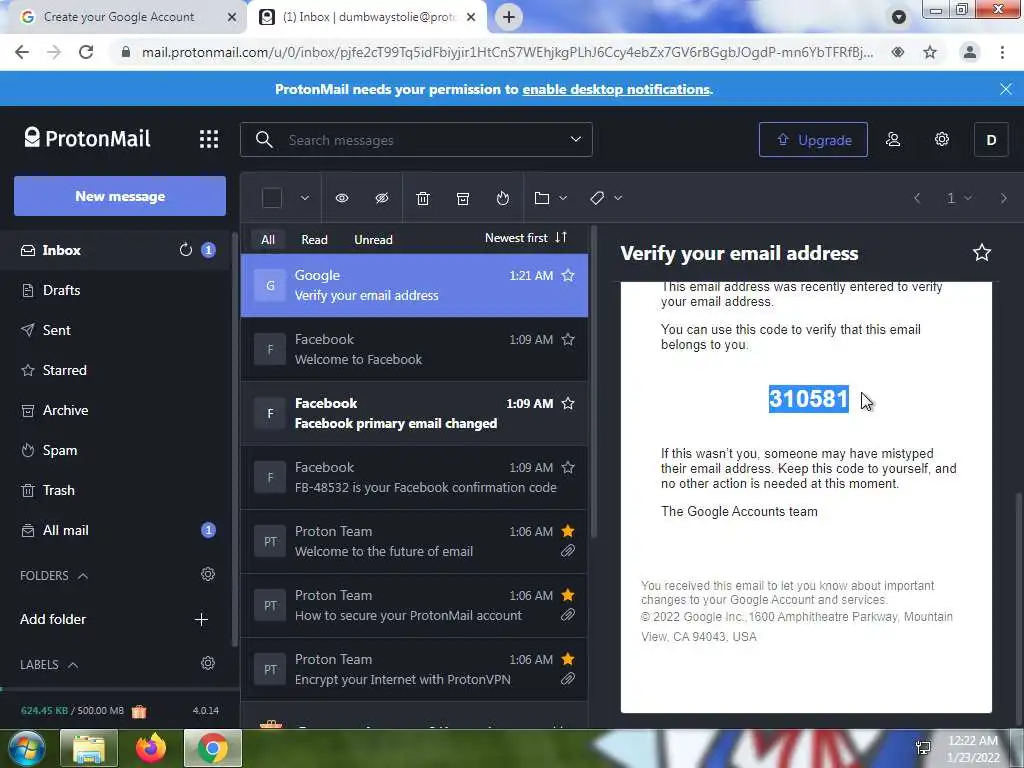Star the FB-48532 confirmation code email
The width and height of the screenshot is (1024, 768).
pyautogui.click(x=568, y=468)
